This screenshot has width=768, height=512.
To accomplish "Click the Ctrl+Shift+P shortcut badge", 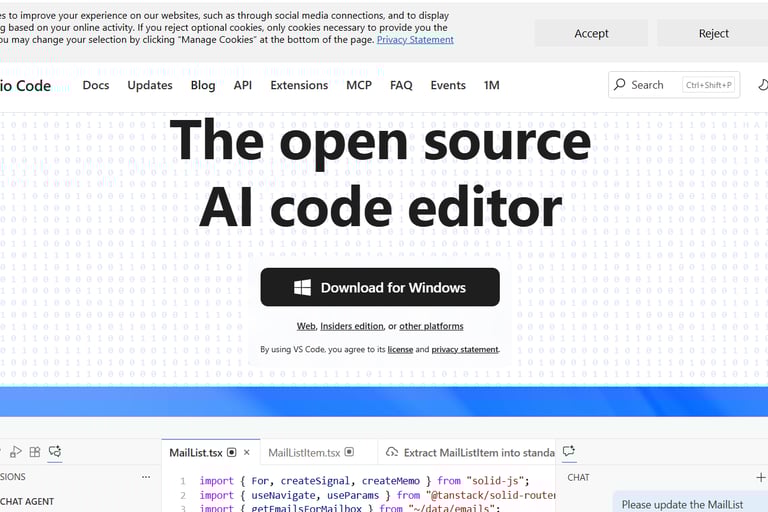I will coord(708,85).
